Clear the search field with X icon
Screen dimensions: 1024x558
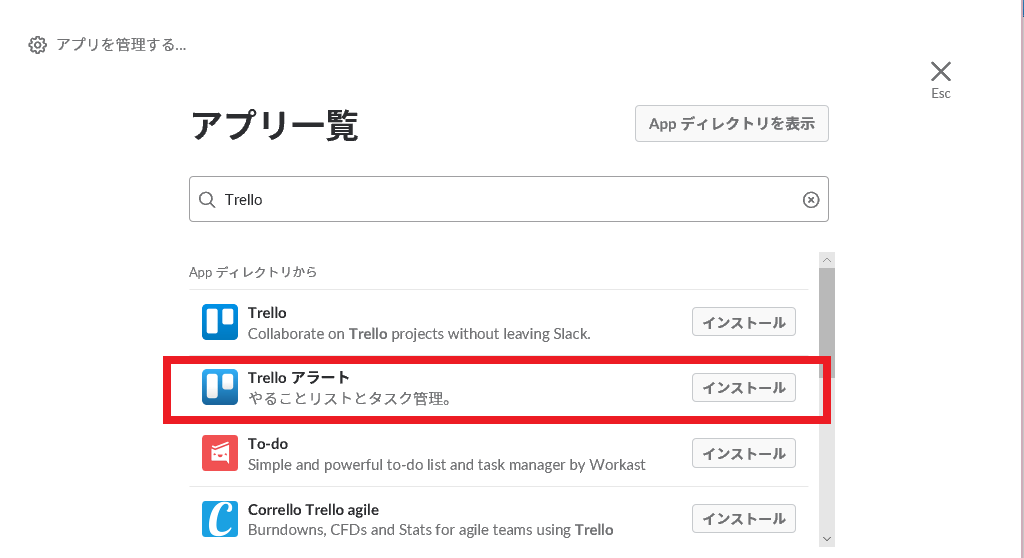click(x=811, y=200)
